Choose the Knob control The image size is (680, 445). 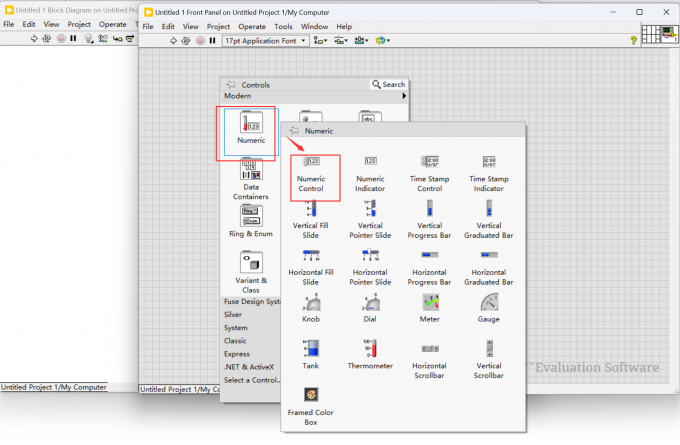(311, 308)
